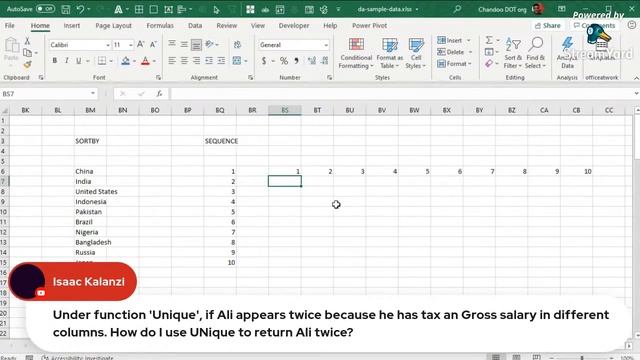Click the Format cells button
Viewport: 640px width, 360px height.
pos(454,64)
